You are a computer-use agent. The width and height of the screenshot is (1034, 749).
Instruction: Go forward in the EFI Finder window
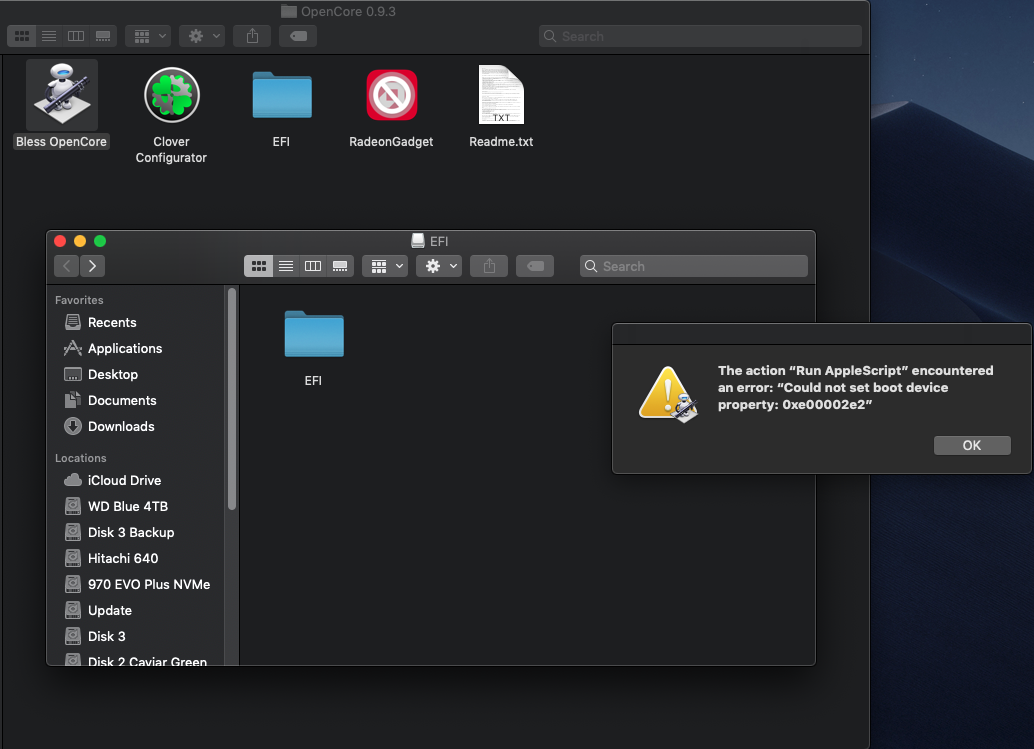[x=92, y=266]
